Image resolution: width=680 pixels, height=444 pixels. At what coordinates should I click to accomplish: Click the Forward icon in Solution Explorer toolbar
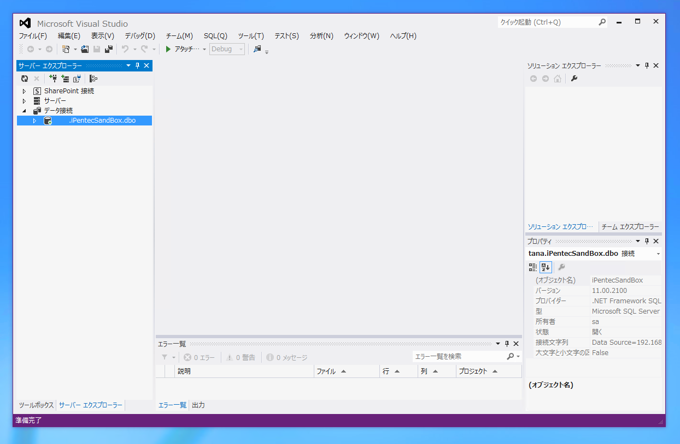pyautogui.click(x=546, y=78)
